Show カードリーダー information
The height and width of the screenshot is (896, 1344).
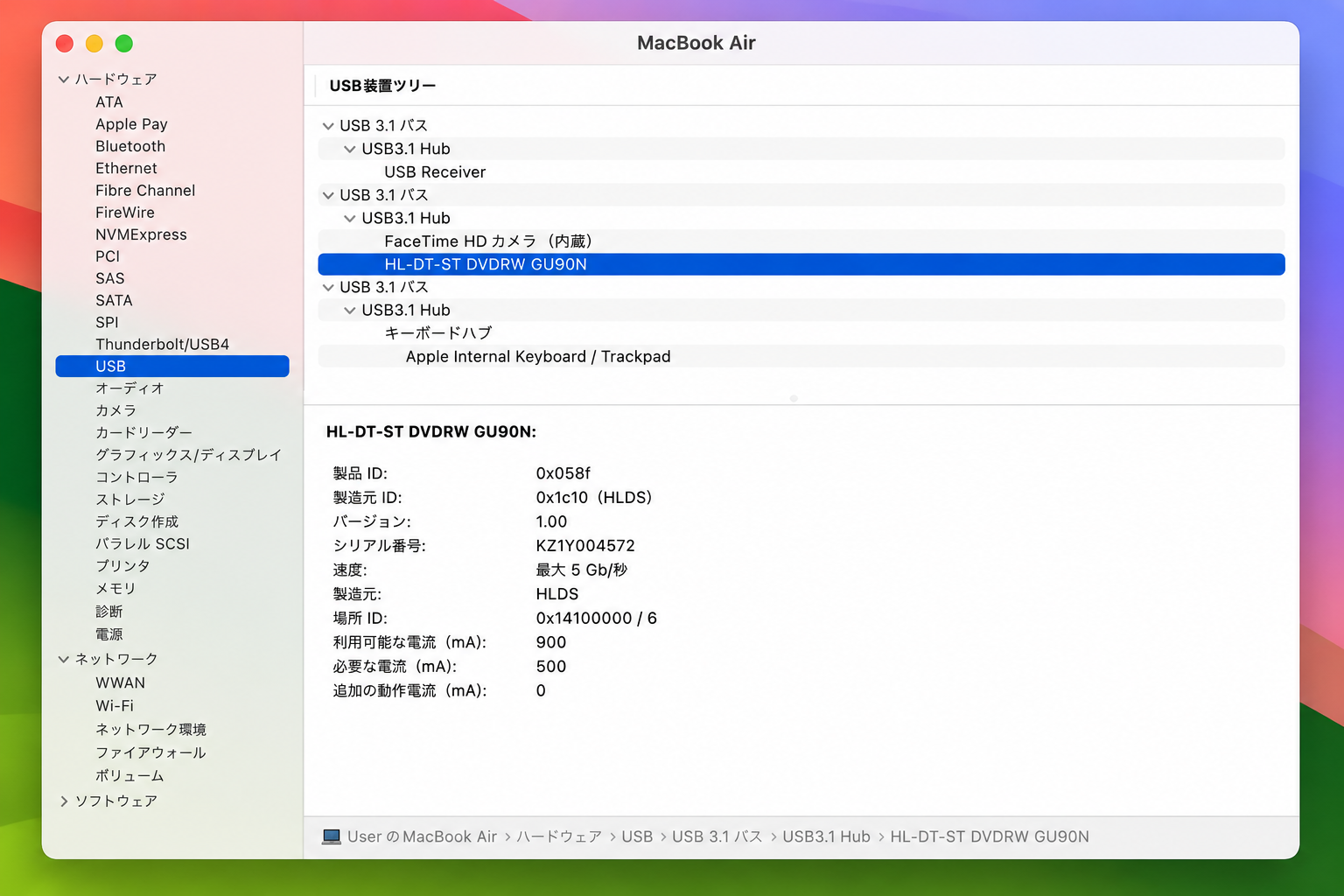point(143,432)
